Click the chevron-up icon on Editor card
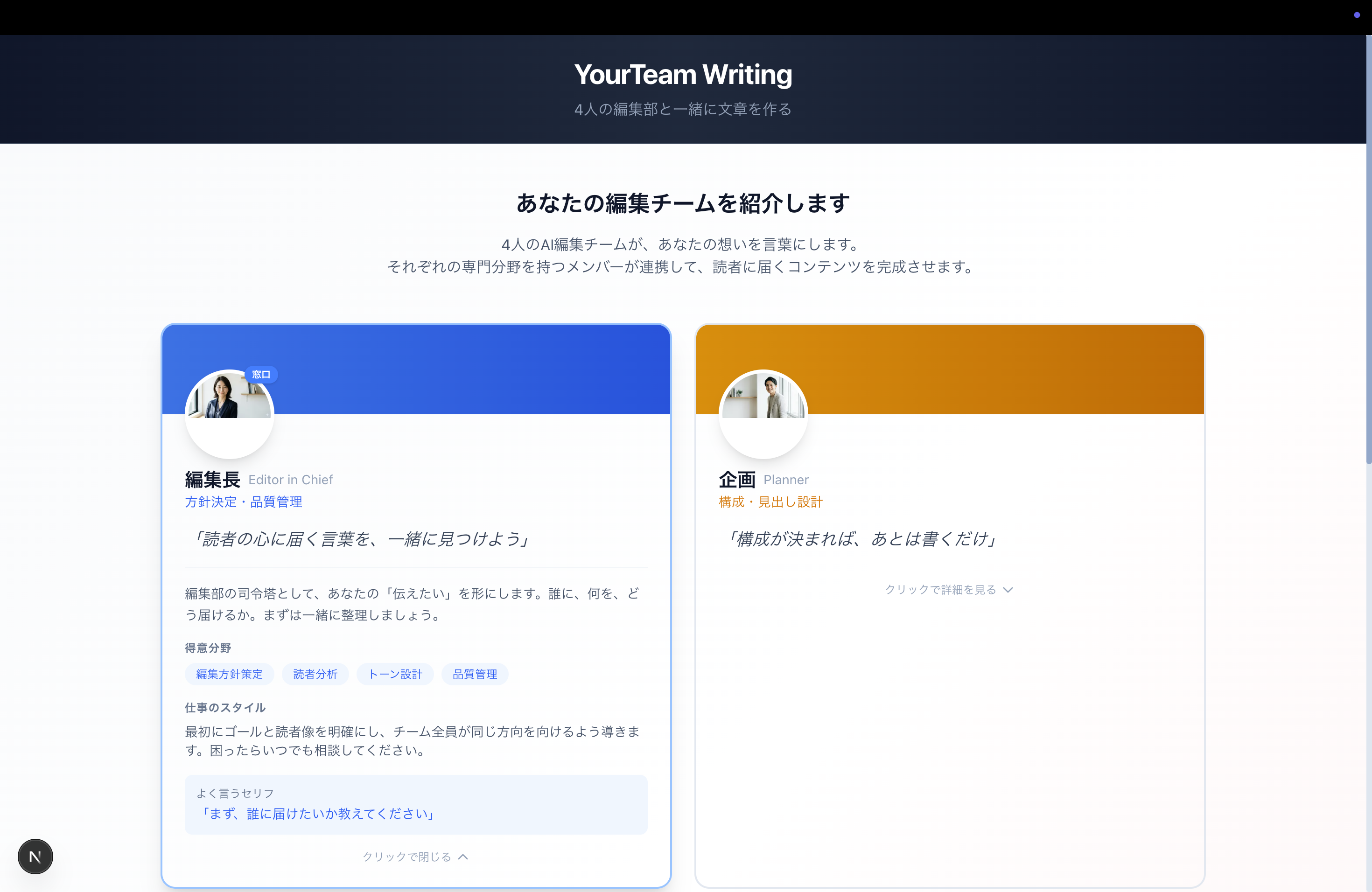 pyautogui.click(x=463, y=857)
